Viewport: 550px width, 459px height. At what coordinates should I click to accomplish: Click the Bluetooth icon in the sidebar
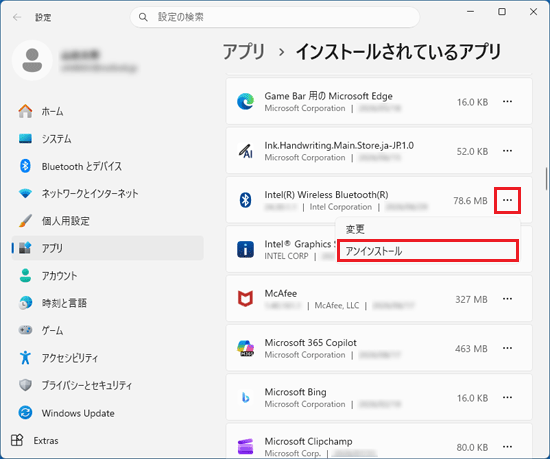(25, 166)
